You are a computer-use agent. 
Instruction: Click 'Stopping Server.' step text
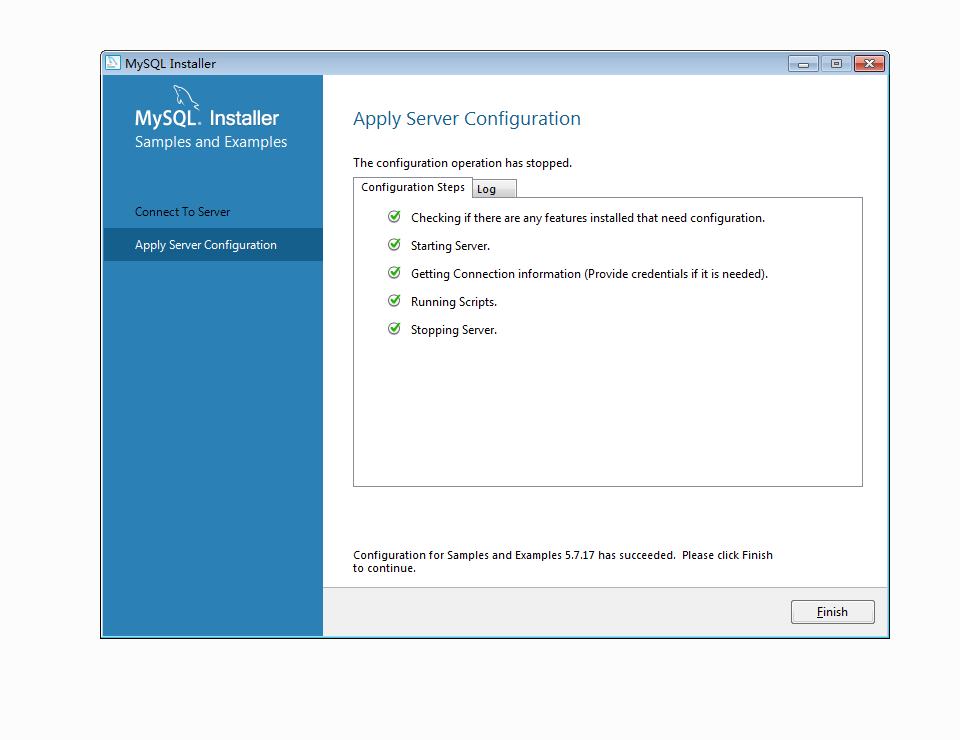(454, 330)
